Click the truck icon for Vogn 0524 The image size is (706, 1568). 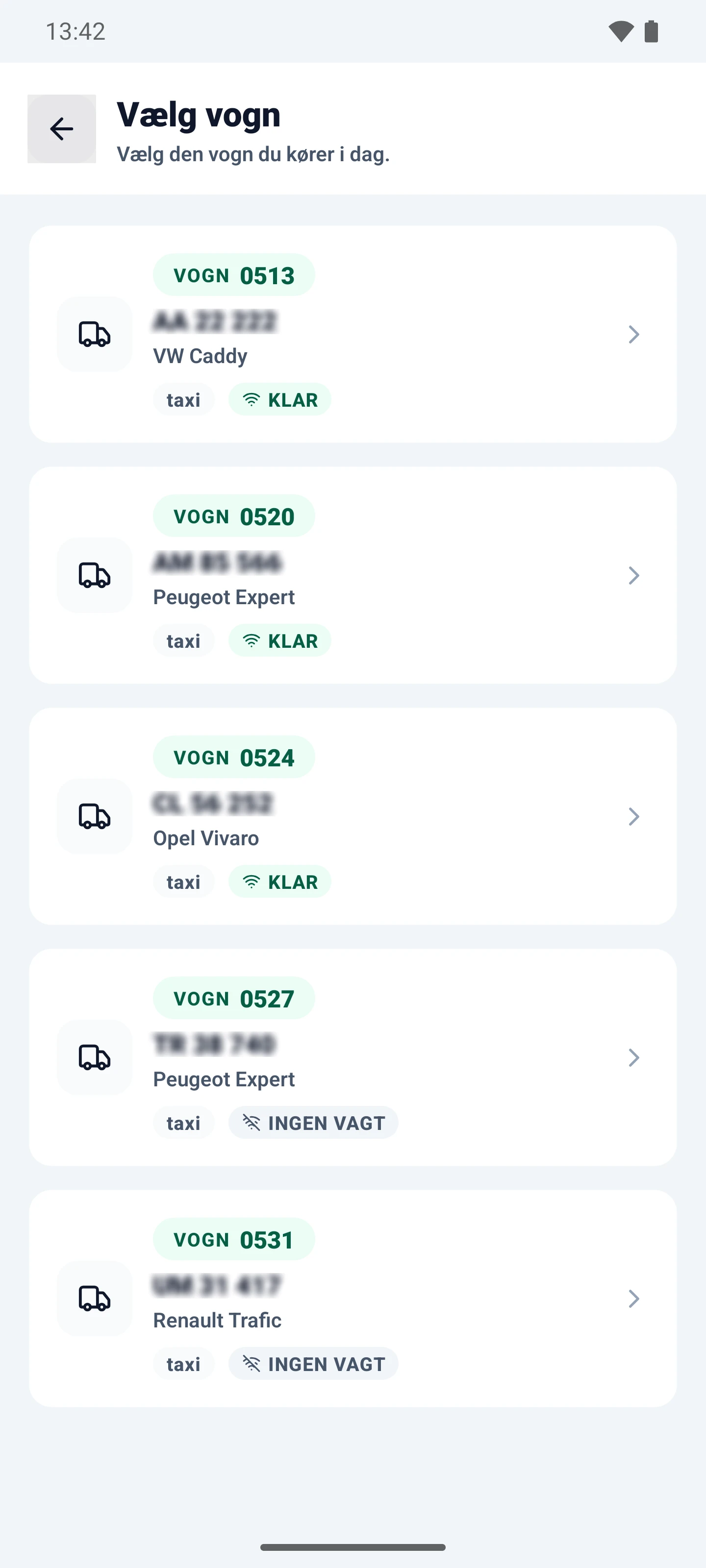tap(95, 816)
